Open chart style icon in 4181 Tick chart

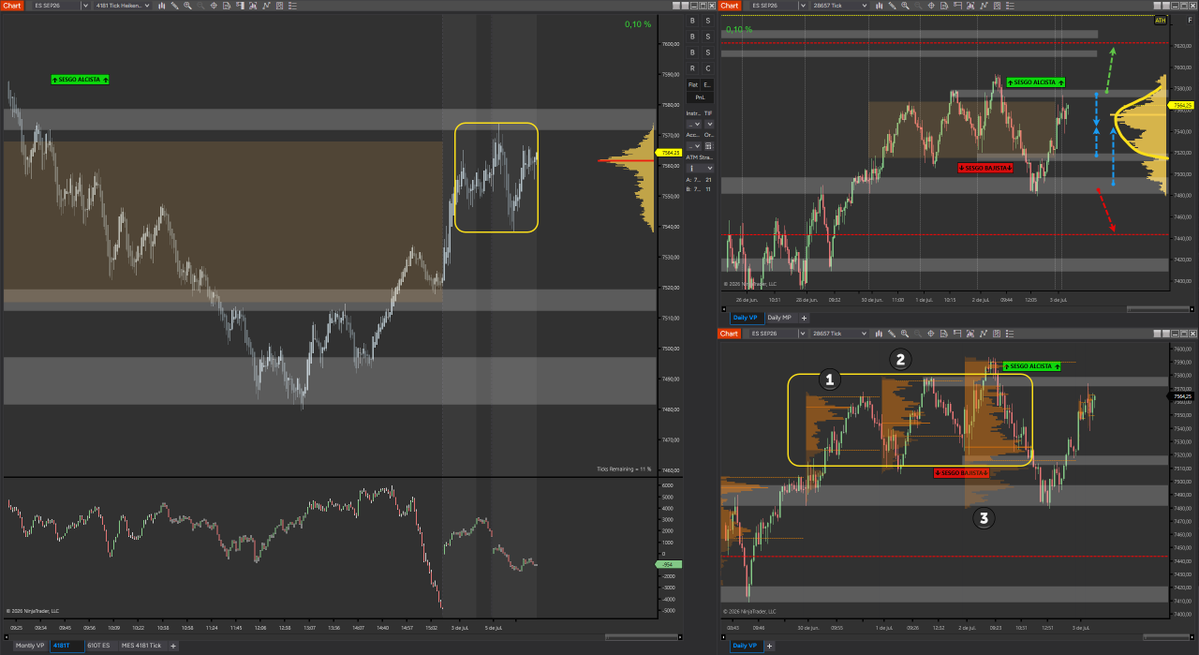(161, 5)
